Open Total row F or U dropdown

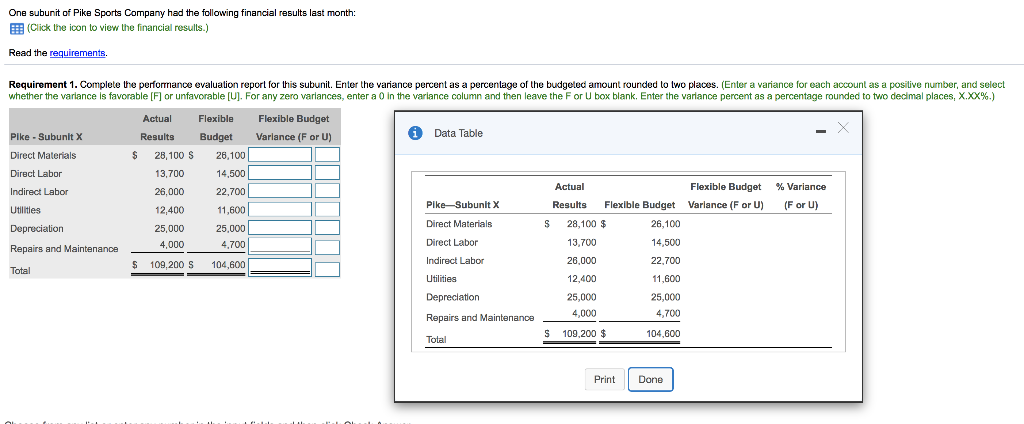(327, 268)
